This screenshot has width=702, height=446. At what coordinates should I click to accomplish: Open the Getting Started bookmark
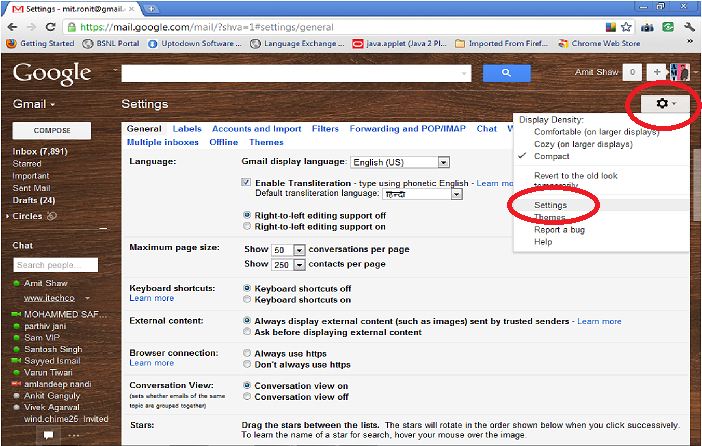[41, 43]
